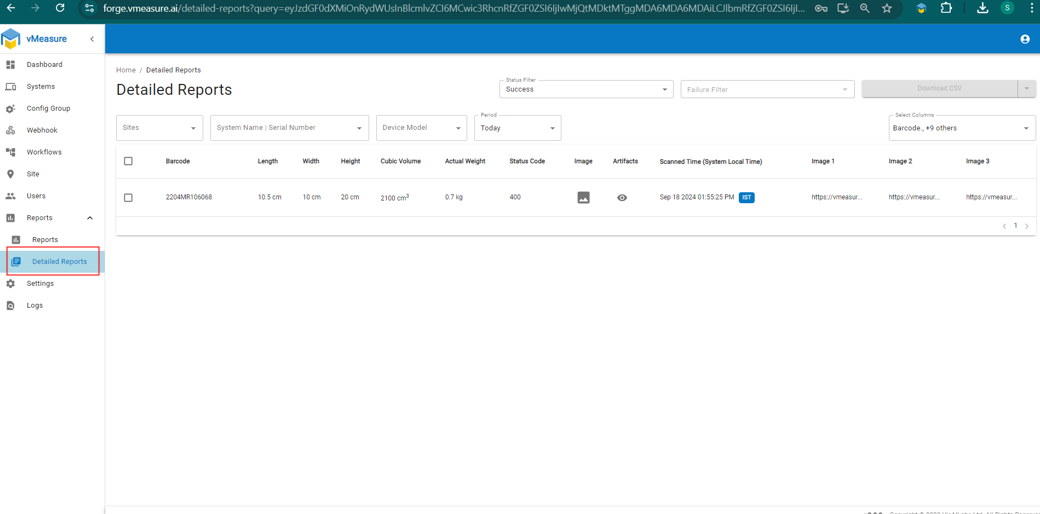Open System Name | Serial Number dropdown

289,128
